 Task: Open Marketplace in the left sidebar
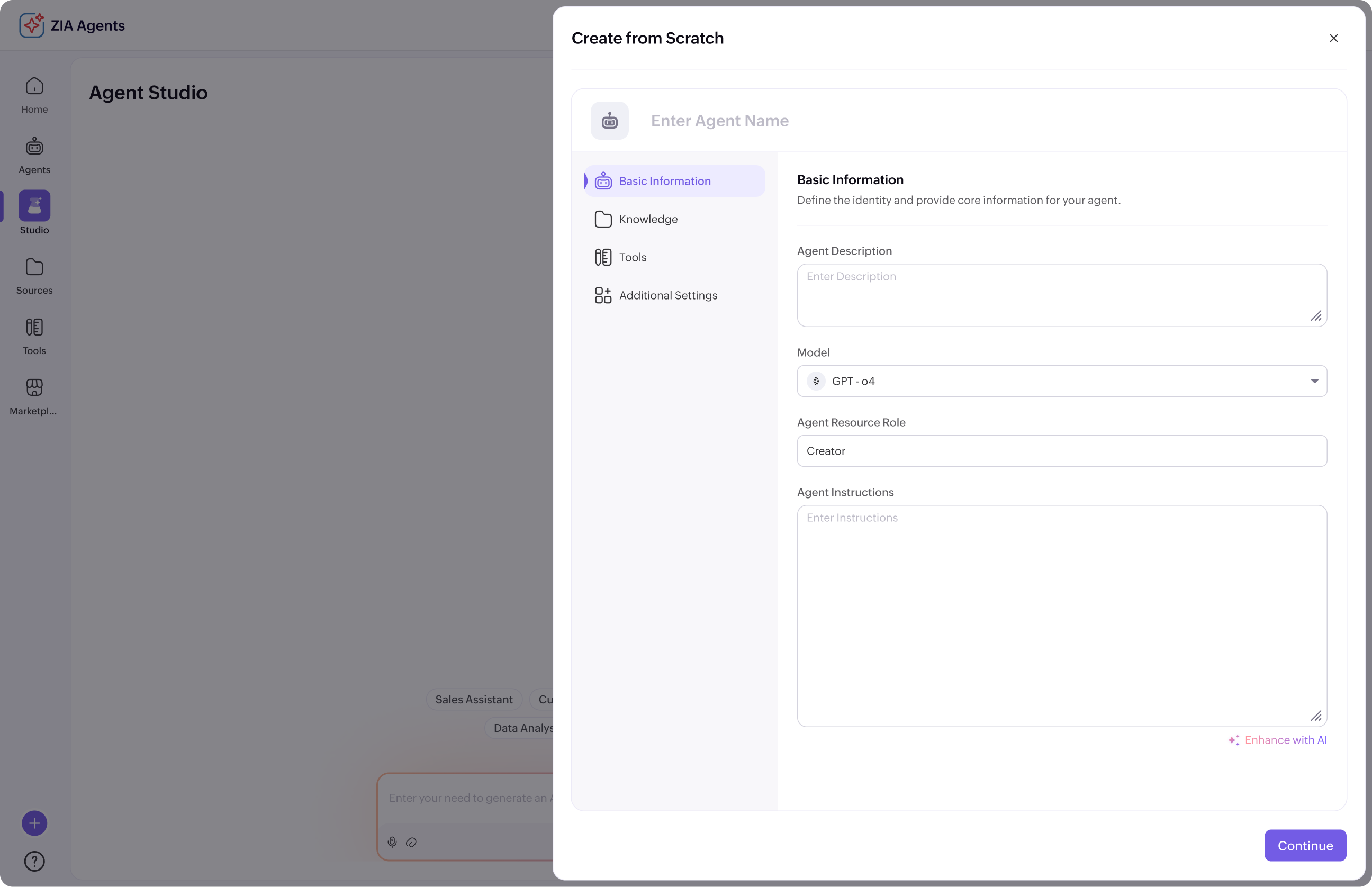(x=34, y=397)
